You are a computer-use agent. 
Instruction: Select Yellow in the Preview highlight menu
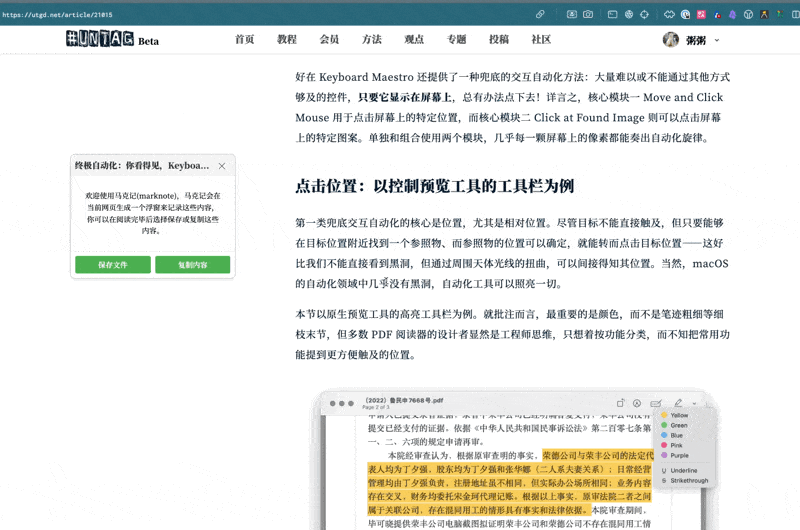[x=674, y=415]
